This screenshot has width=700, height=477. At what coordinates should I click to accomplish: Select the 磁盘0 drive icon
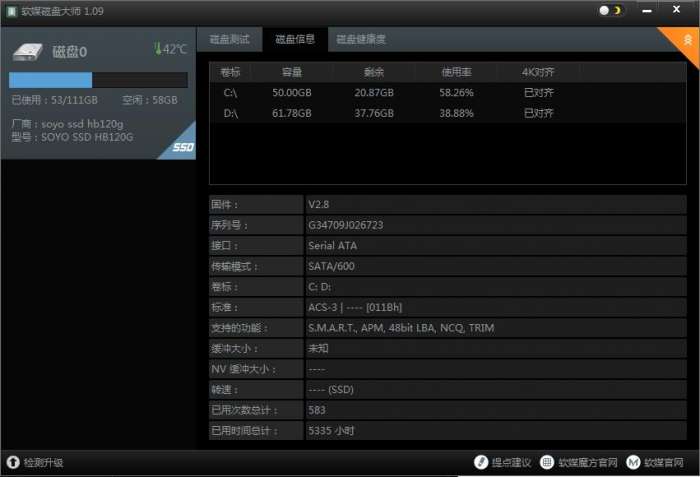pos(28,52)
